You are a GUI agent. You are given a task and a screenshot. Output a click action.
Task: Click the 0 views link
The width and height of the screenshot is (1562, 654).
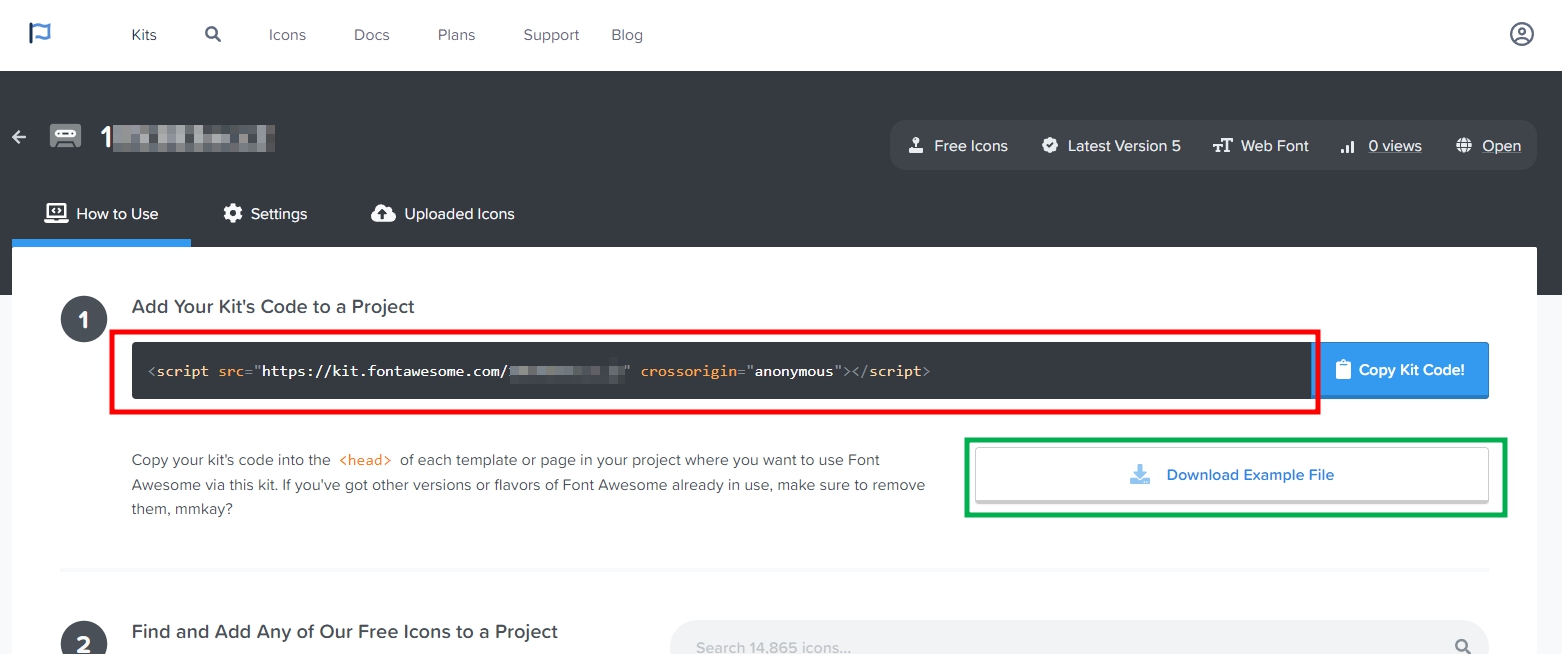point(1395,146)
